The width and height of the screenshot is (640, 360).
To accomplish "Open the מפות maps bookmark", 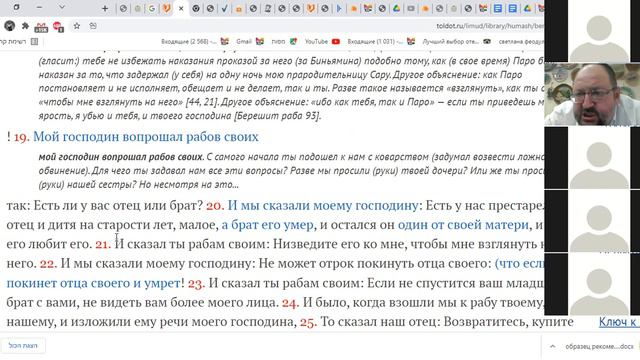I will [284, 41].
